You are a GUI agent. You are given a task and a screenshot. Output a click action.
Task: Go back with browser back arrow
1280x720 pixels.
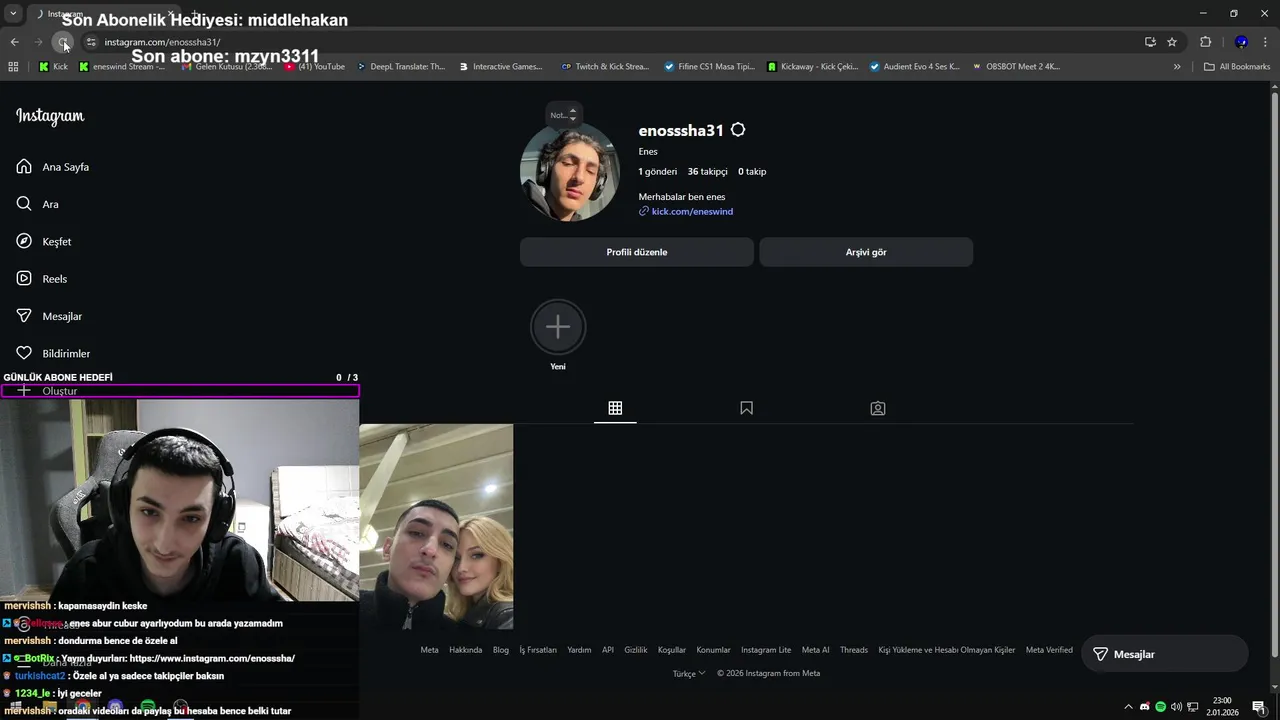tap(14, 42)
